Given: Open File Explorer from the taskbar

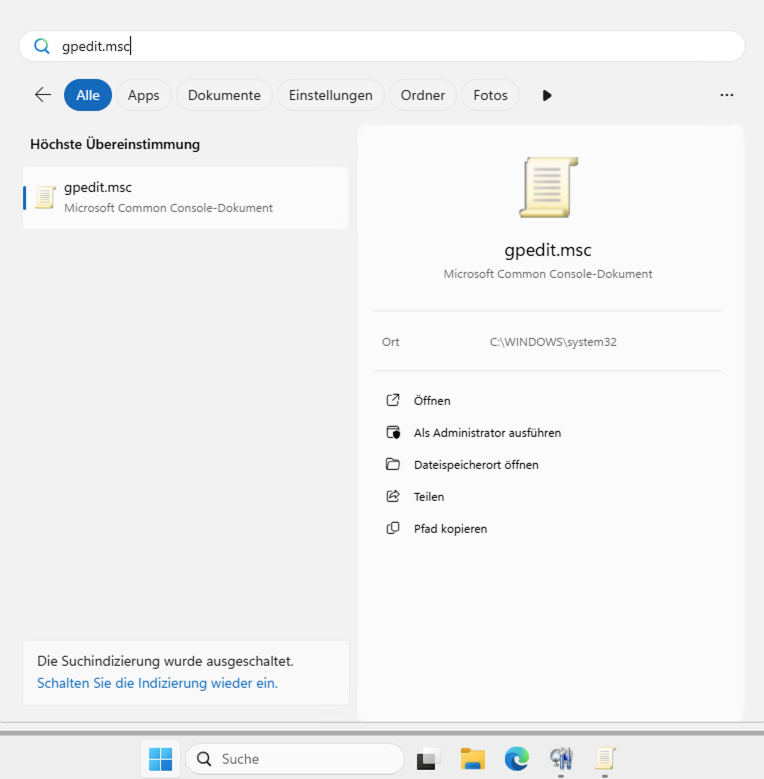Looking at the screenshot, I should (x=472, y=759).
